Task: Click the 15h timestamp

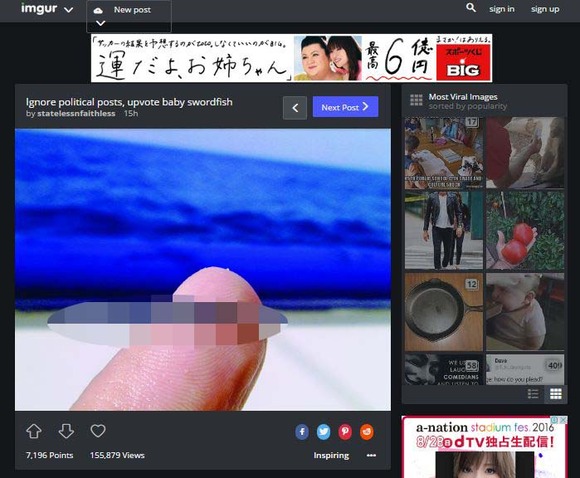Action: 131,114
